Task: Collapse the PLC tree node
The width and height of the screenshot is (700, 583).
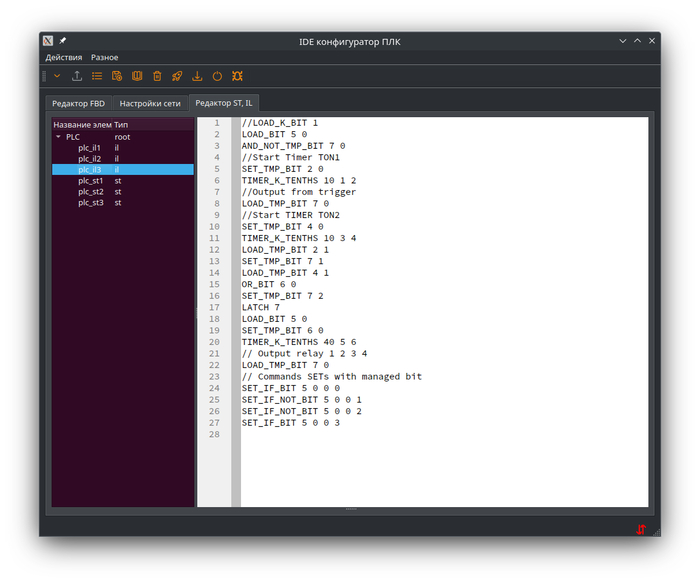Action: (58, 137)
